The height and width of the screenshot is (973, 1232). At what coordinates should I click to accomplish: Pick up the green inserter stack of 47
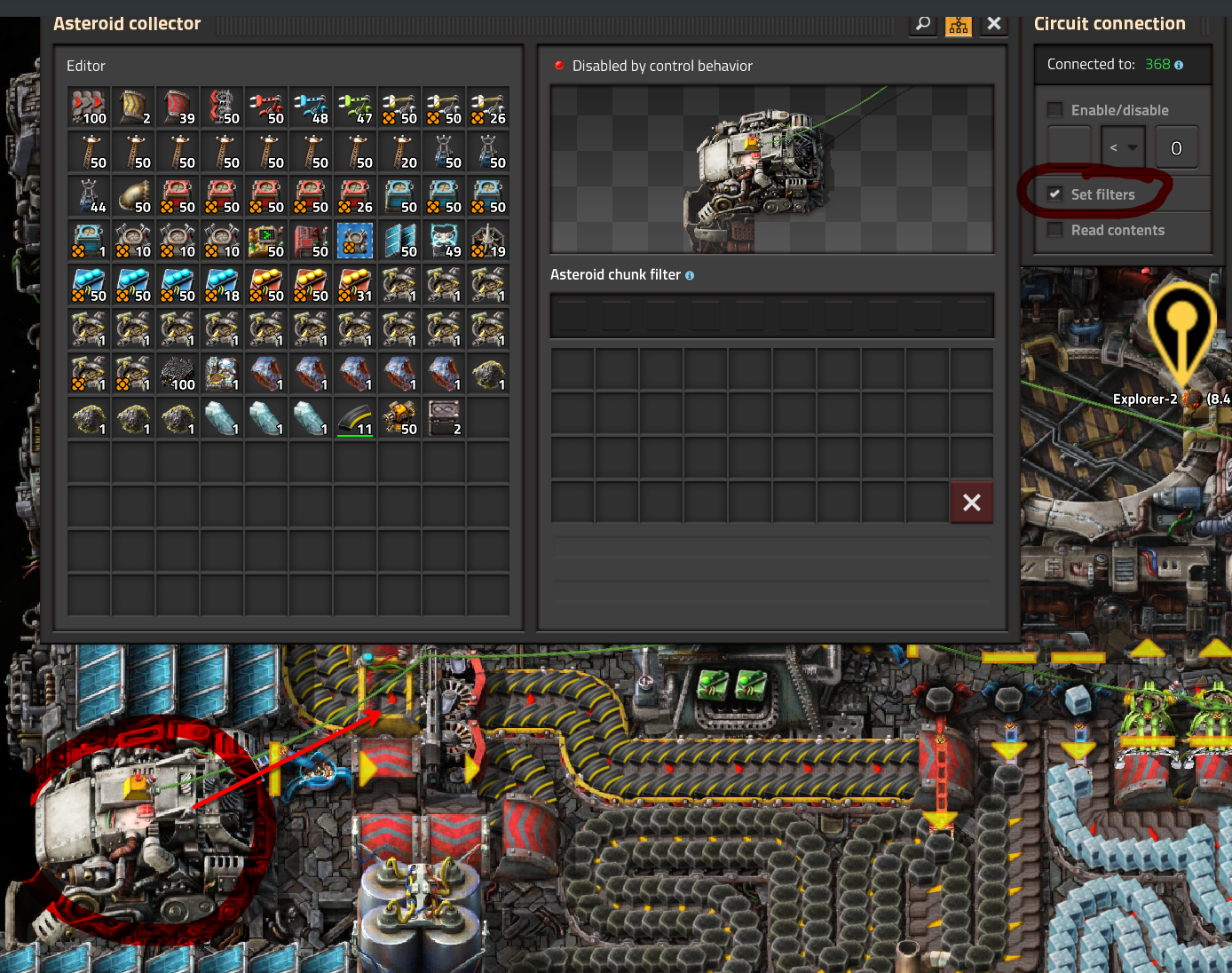pyautogui.click(x=355, y=107)
